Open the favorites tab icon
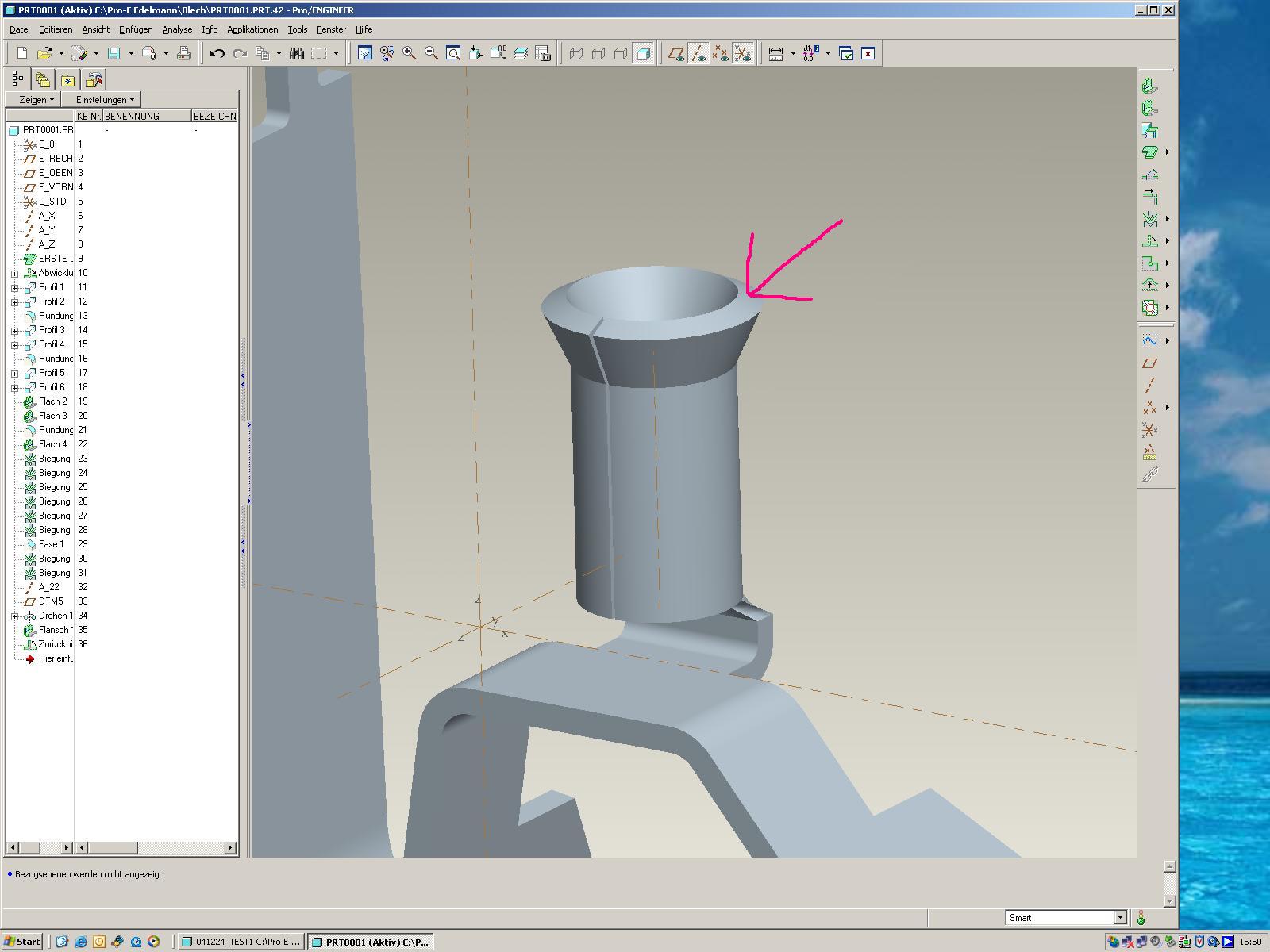This screenshot has height=952, width=1270. pyautogui.click(x=68, y=79)
